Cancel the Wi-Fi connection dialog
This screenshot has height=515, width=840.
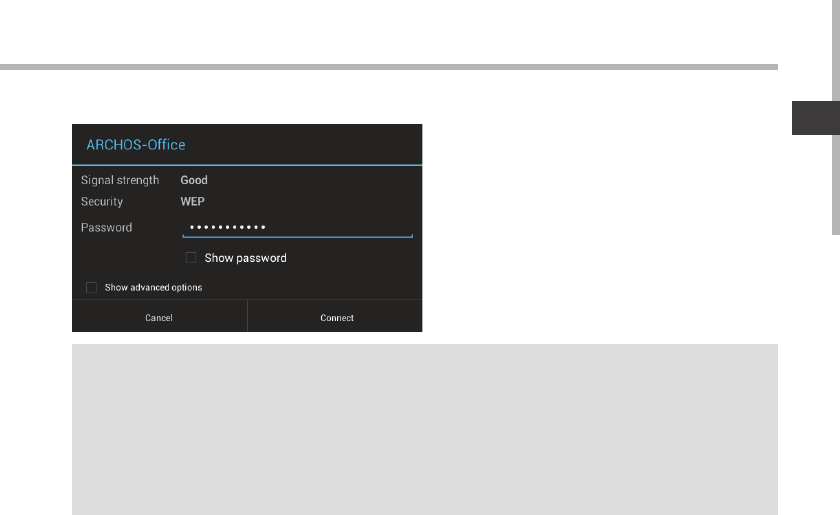click(160, 316)
